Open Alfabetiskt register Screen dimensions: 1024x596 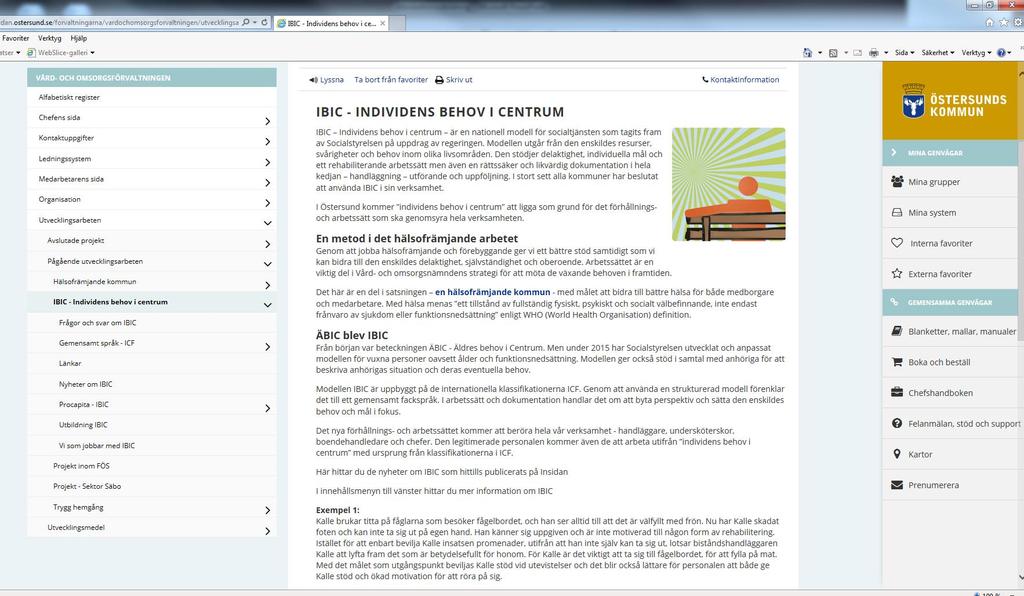pos(69,97)
